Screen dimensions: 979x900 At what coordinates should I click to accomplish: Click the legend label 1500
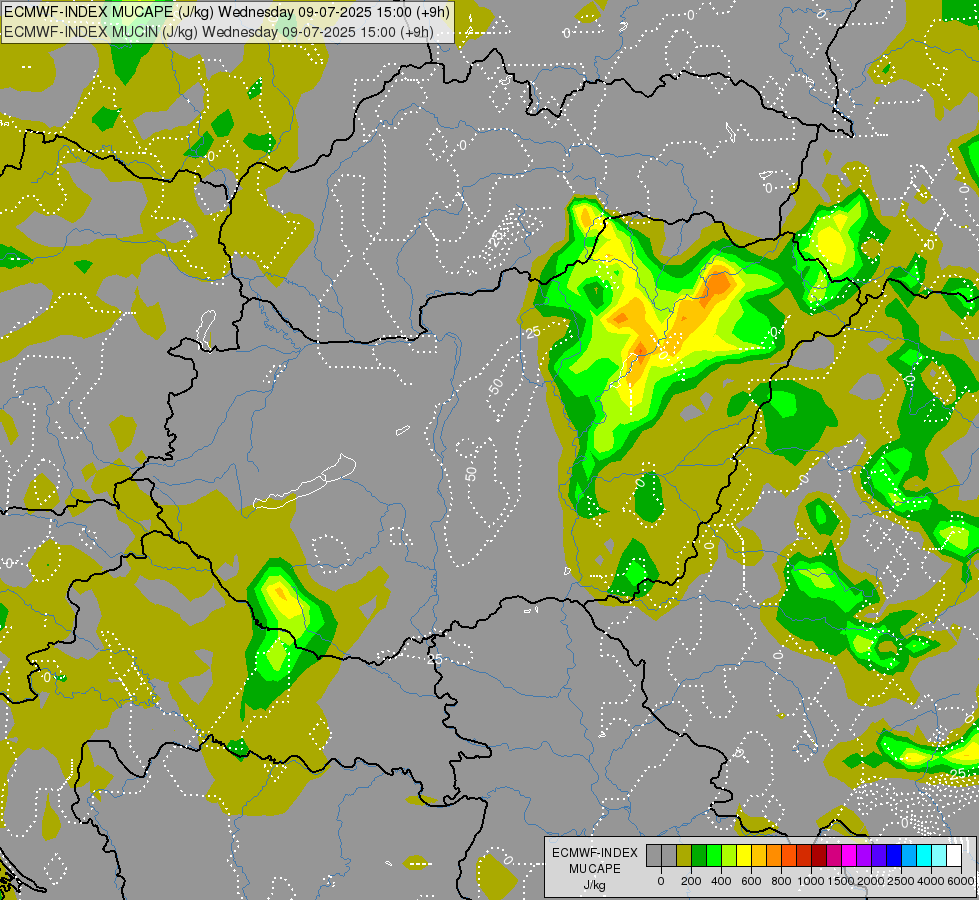[x=841, y=881]
